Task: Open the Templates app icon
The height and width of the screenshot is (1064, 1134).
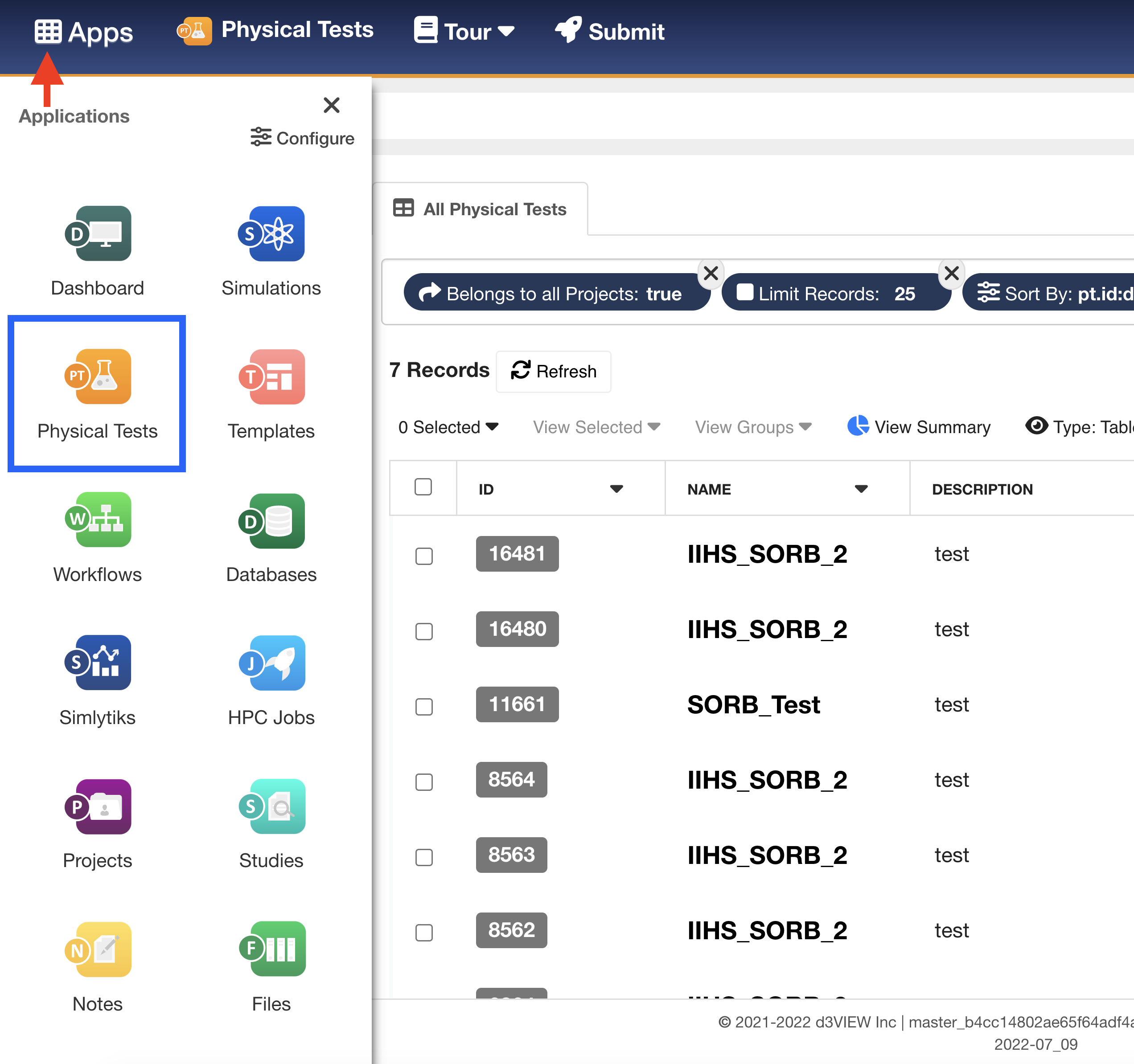Action: pyautogui.click(x=271, y=377)
